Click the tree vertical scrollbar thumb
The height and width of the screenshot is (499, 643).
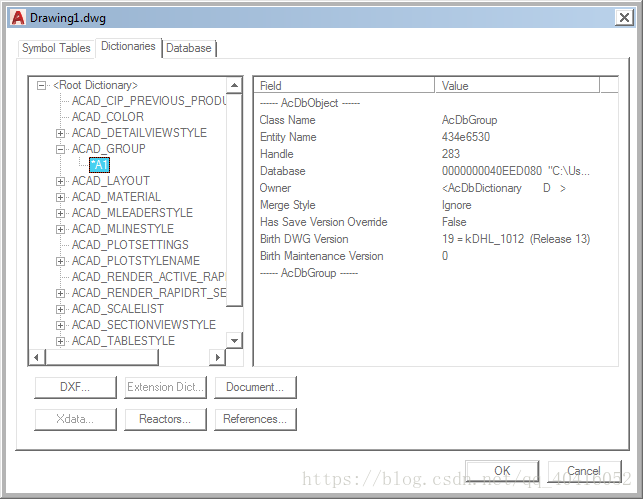(x=234, y=200)
